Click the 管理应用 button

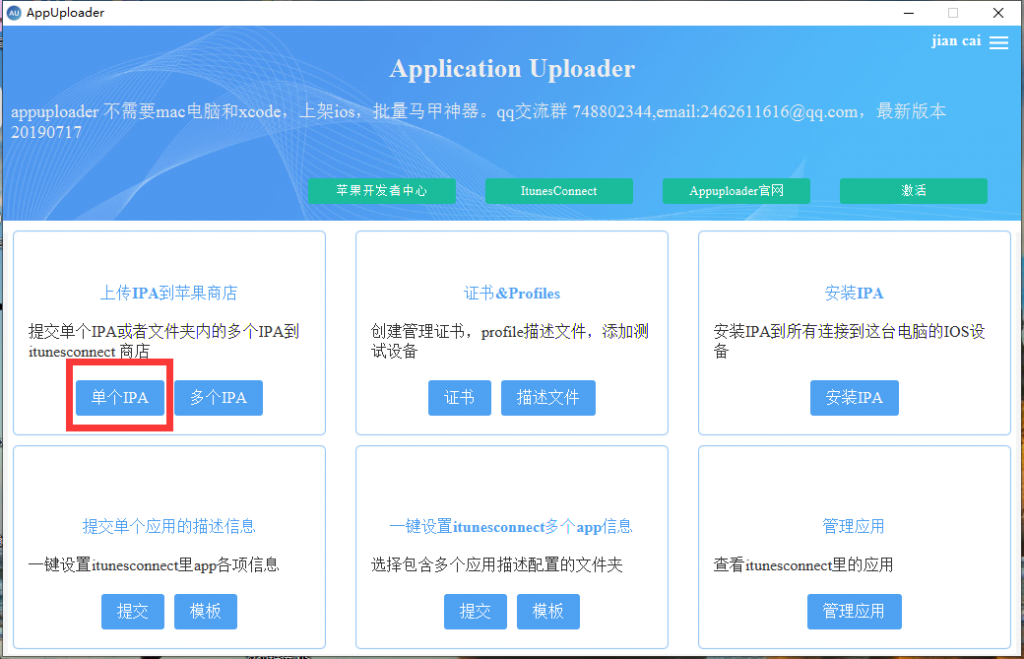[854, 611]
